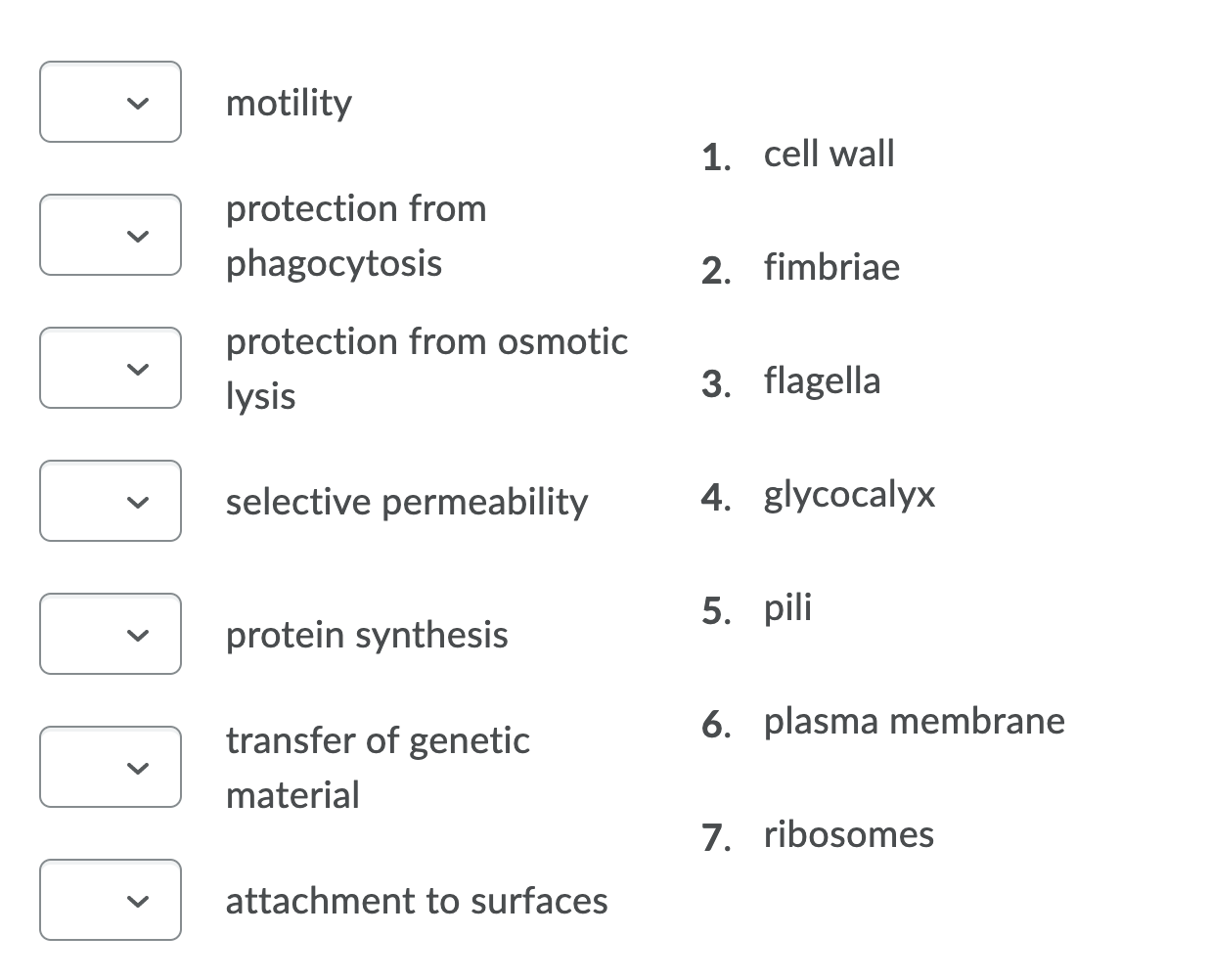1211x980 pixels.
Task: Click the 'fimbriae' option text
Action: [831, 267]
